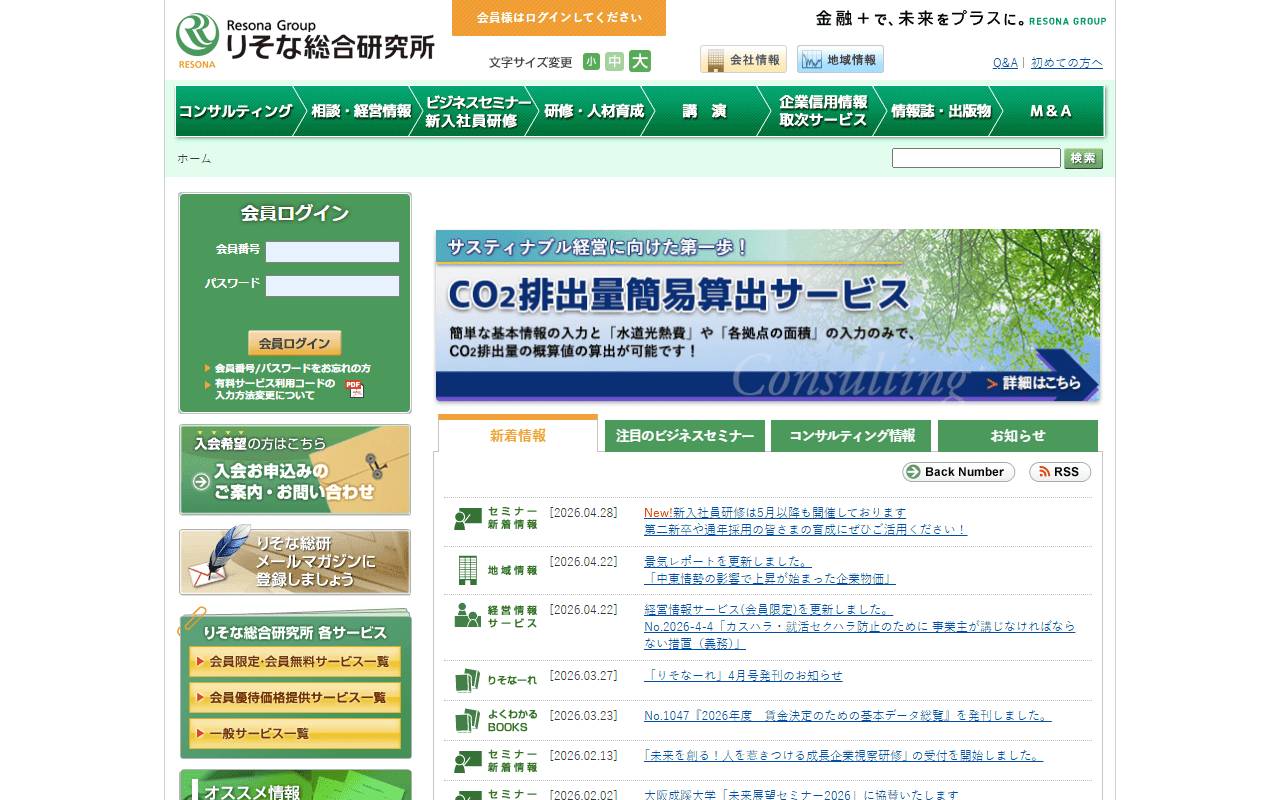The width and height of the screenshot is (1280, 800).
Task: Click the オススメ情報 heading banner
Action: (x=295, y=785)
